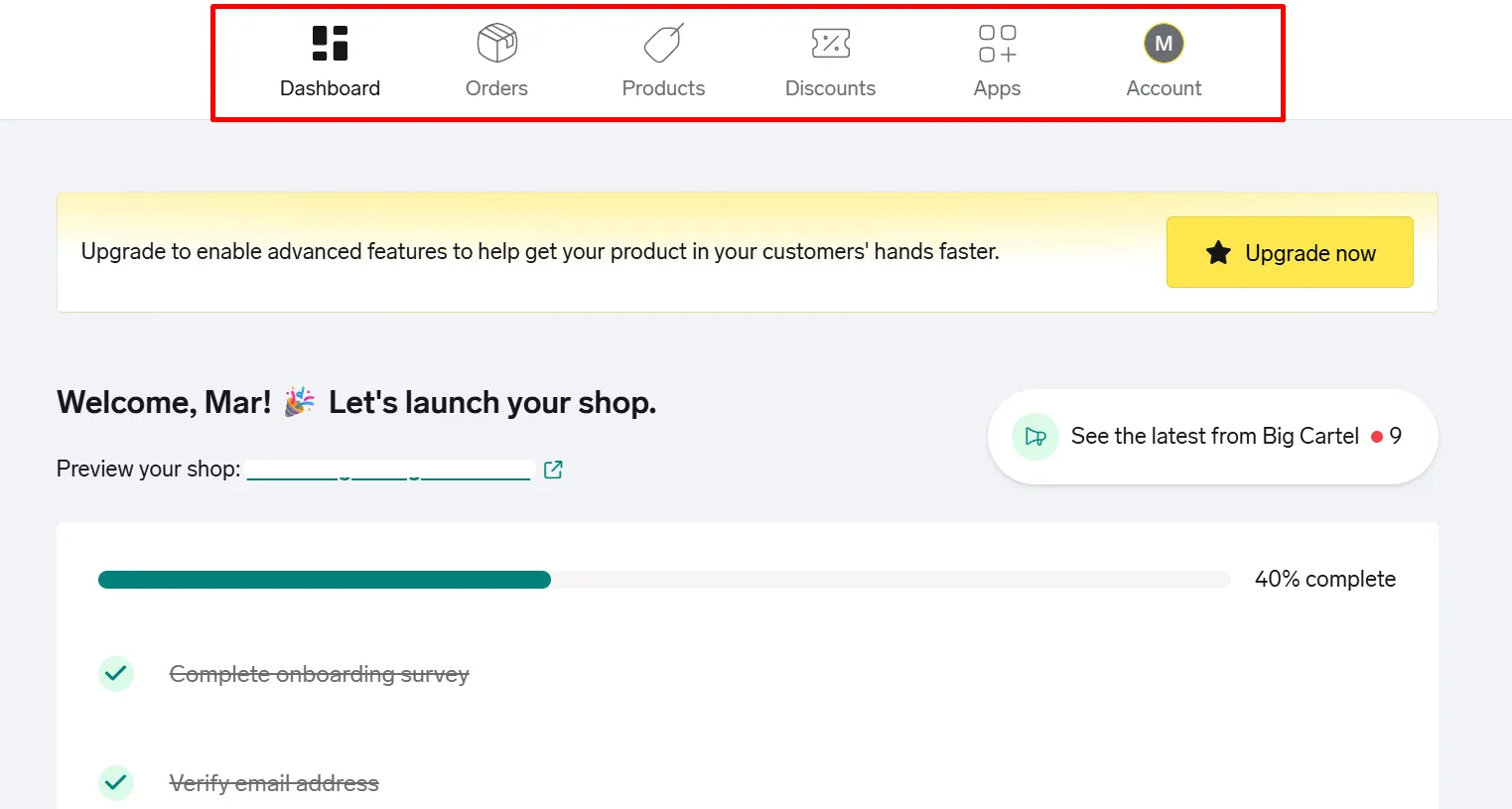Click the Account avatar with letter M

click(x=1164, y=44)
